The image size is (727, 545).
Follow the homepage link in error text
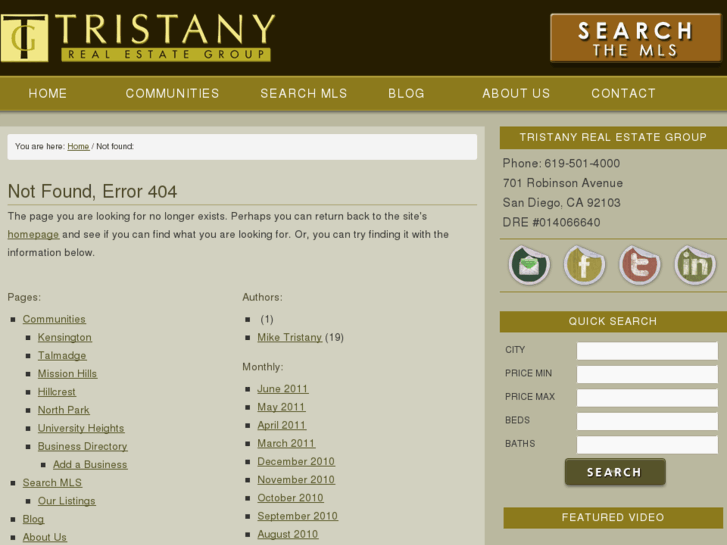33,234
